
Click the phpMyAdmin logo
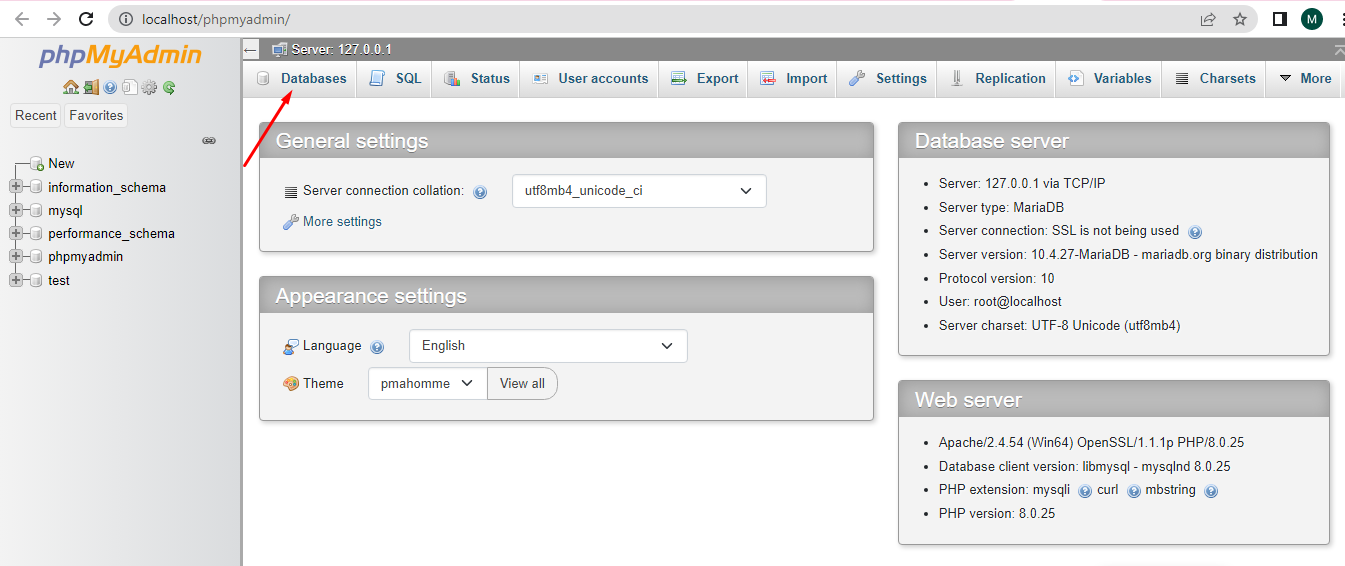tap(120, 56)
